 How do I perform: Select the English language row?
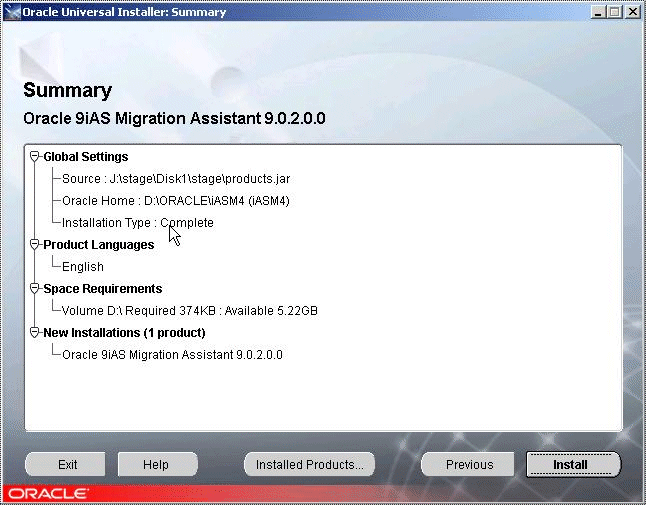pyautogui.click(x=83, y=267)
